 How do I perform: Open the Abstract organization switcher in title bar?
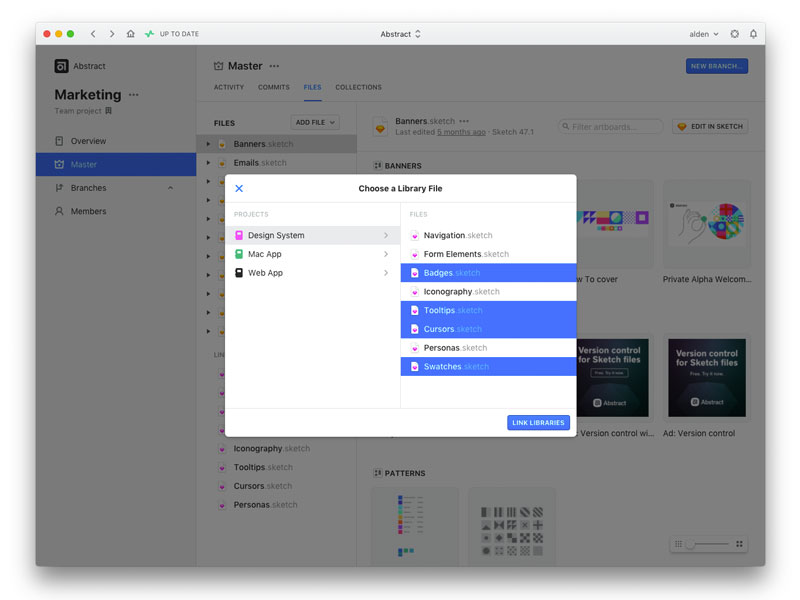[401, 34]
